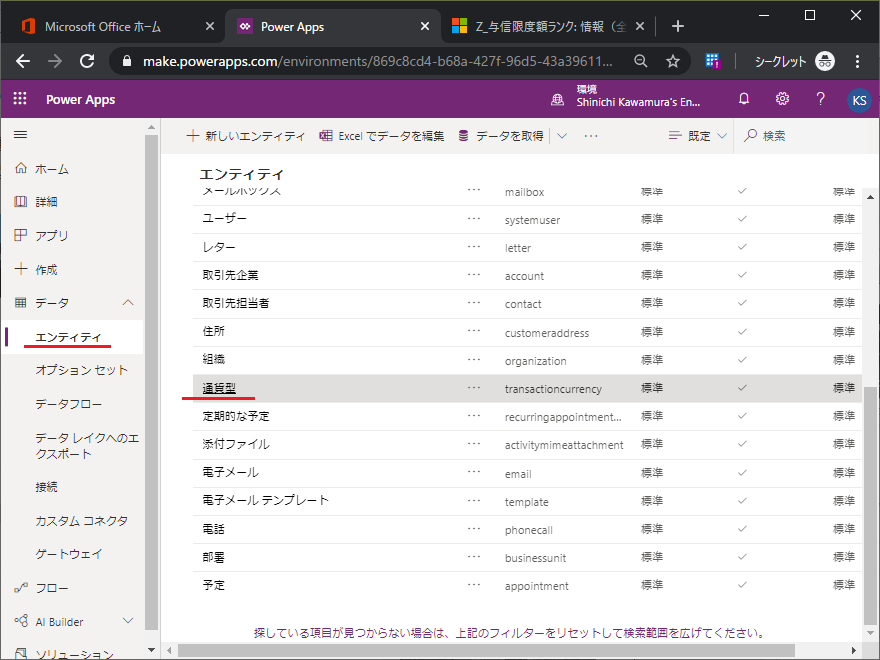Open the 取引先担当者 entity
The width and height of the screenshot is (880, 660).
[236, 303]
